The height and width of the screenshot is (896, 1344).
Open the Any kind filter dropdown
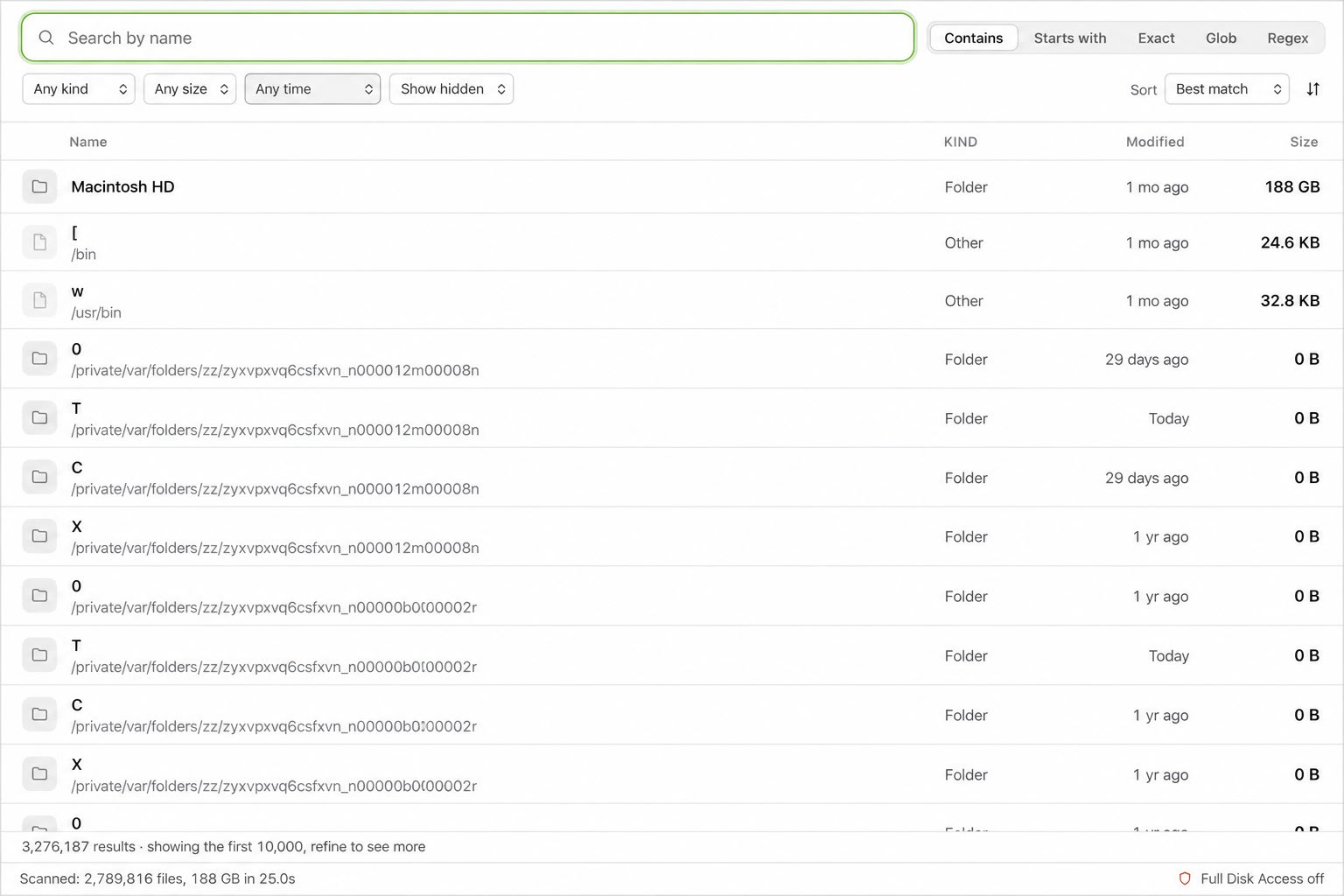pyautogui.click(x=79, y=89)
